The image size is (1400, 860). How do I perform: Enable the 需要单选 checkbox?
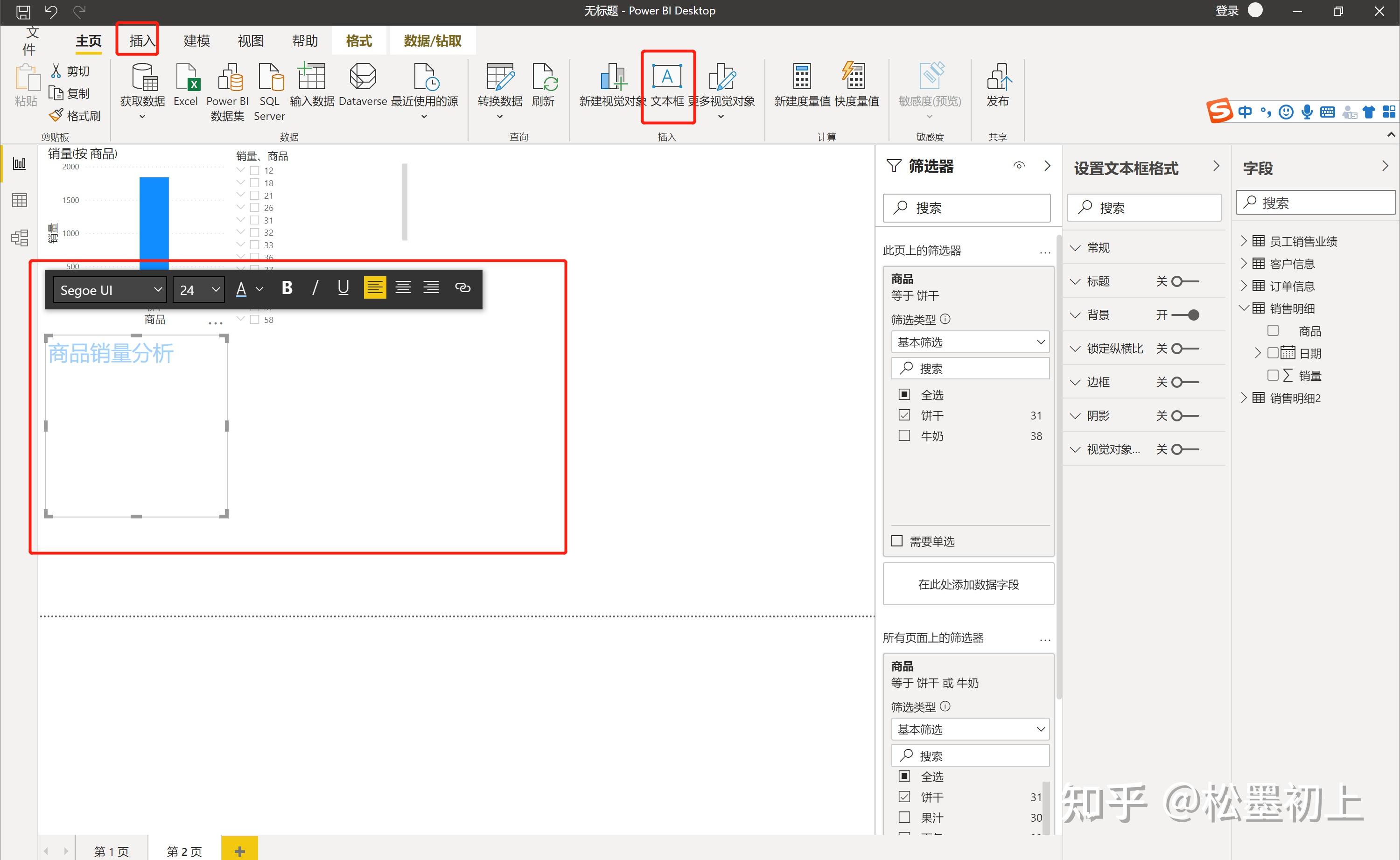pos(897,541)
